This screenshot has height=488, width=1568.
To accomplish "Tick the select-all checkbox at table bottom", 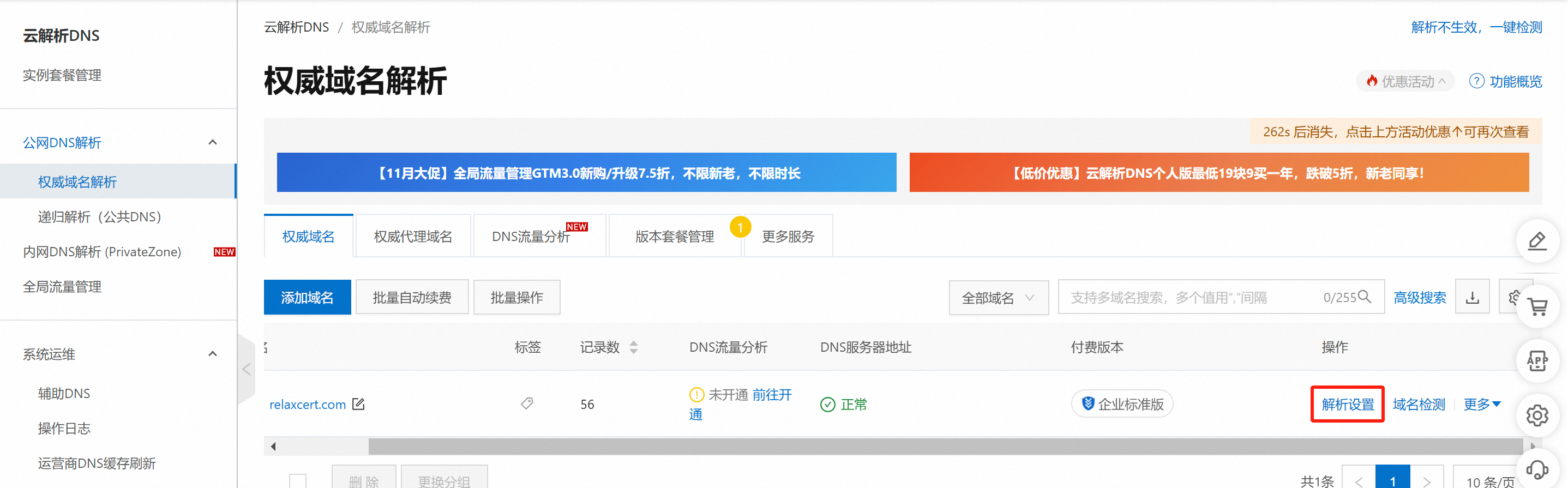I will (x=298, y=481).
